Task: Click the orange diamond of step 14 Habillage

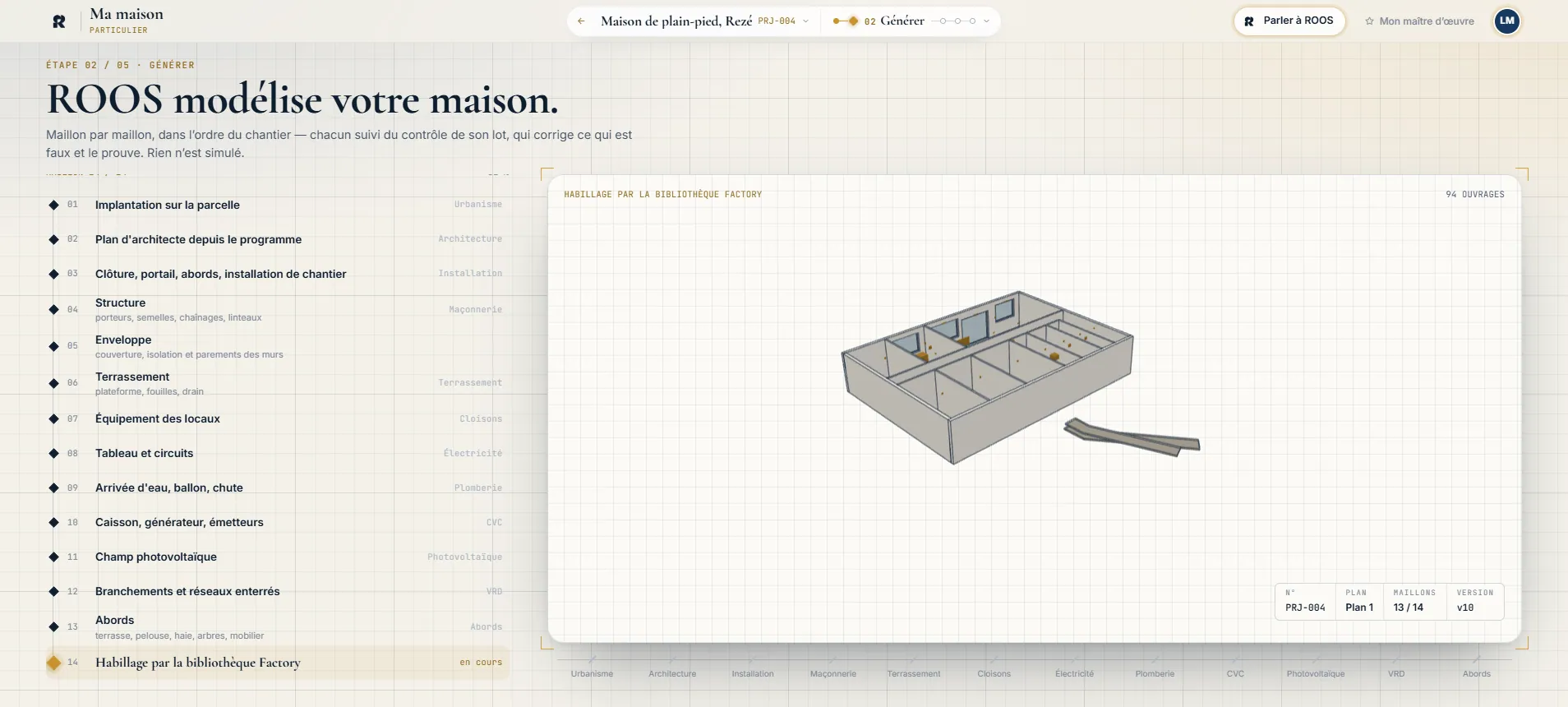Action: pyautogui.click(x=53, y=663)
